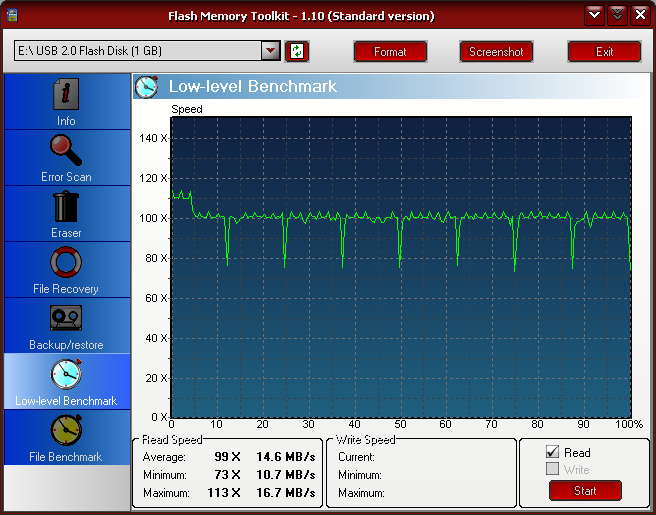Click the minimum read value 10.7 MB/s
Viewport: 656px width, 515px height.
(286, 475)
